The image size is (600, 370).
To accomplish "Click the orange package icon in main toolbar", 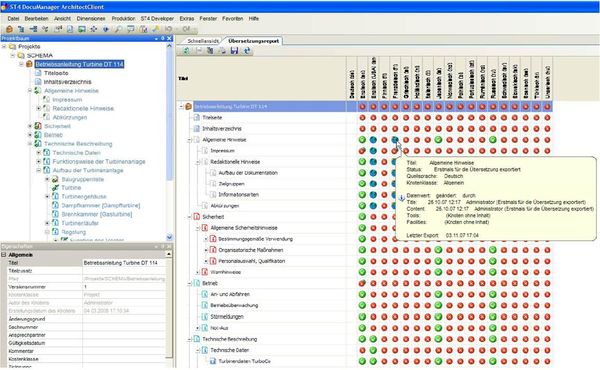I will (x=10, y=29).
